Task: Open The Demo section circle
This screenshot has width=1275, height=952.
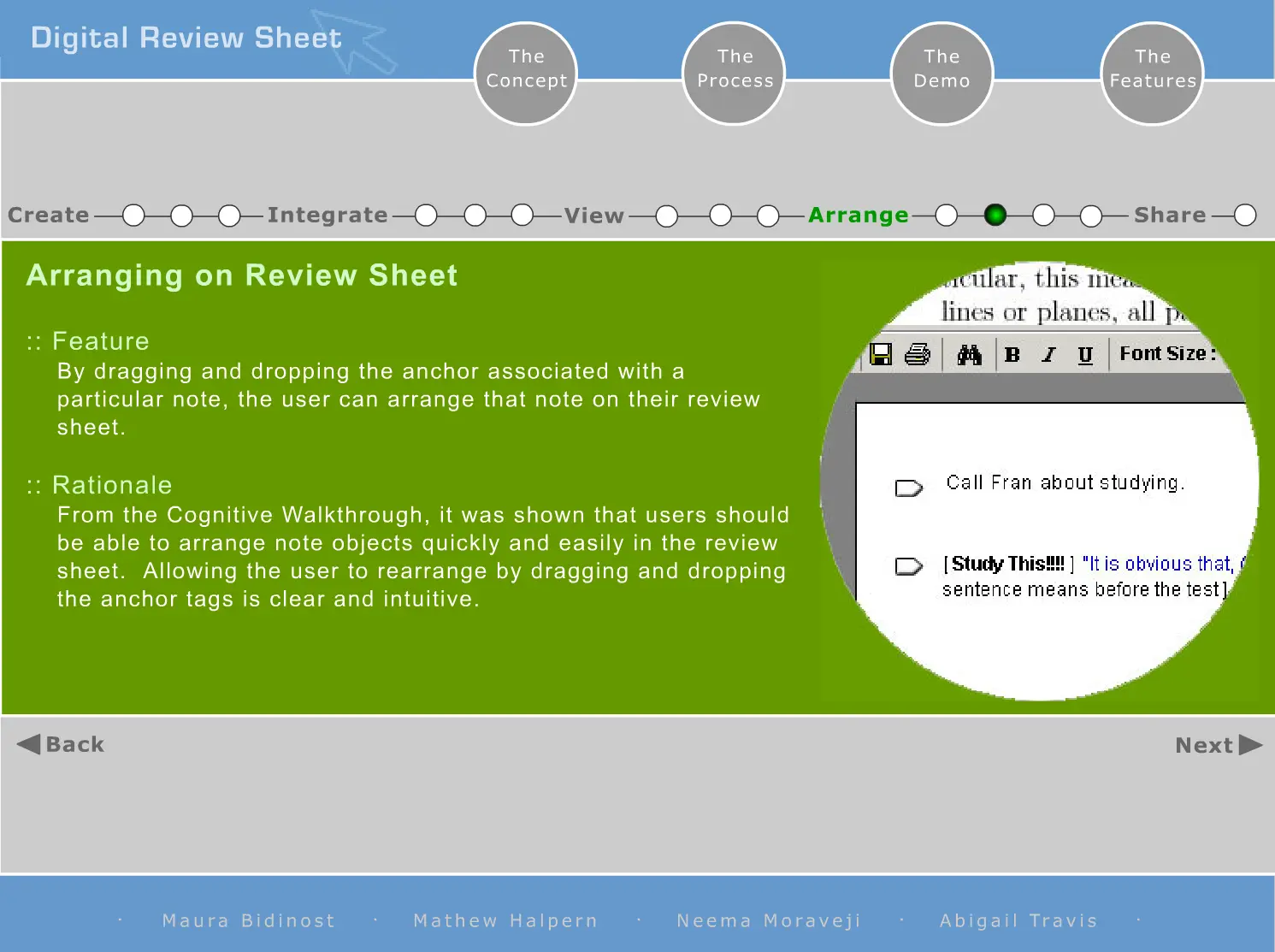Action: (941, 74)
